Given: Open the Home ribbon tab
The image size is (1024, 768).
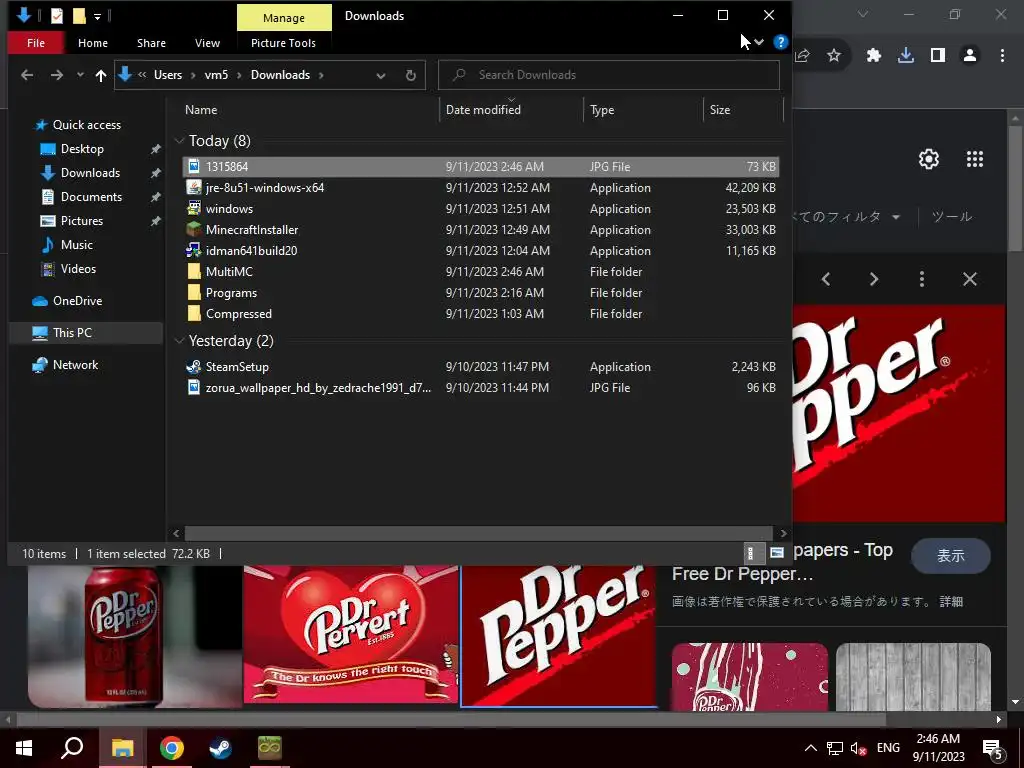Looking at the screenshot, I should [93, 43].
